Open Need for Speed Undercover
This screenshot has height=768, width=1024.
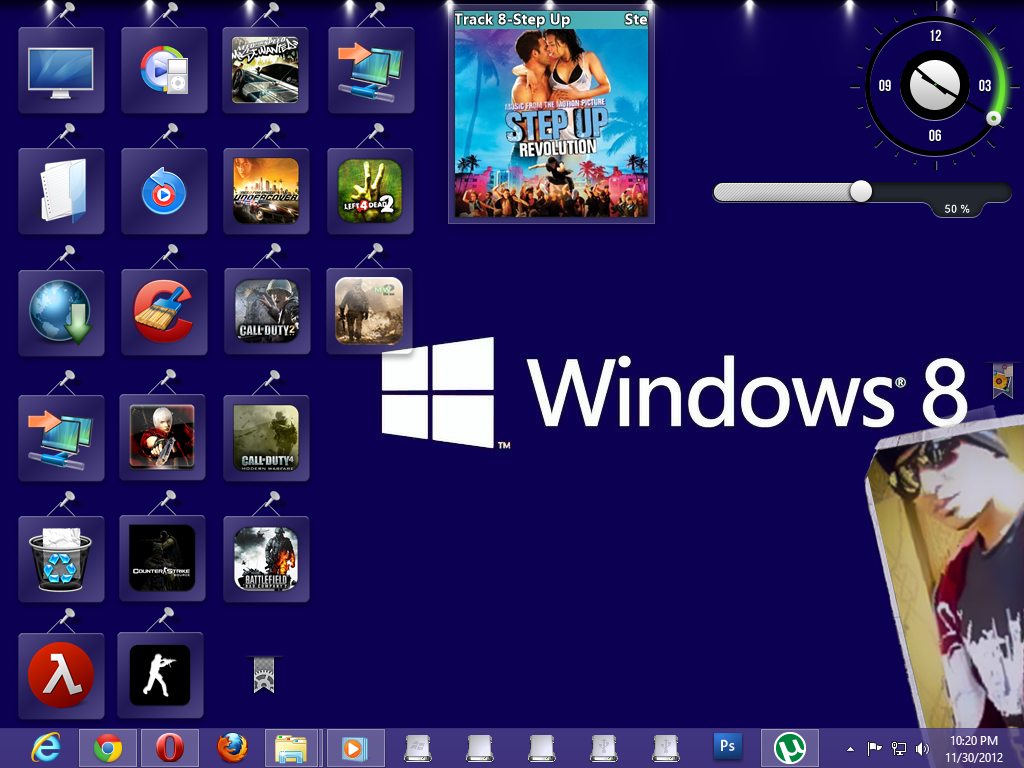(x=266, y=191)
